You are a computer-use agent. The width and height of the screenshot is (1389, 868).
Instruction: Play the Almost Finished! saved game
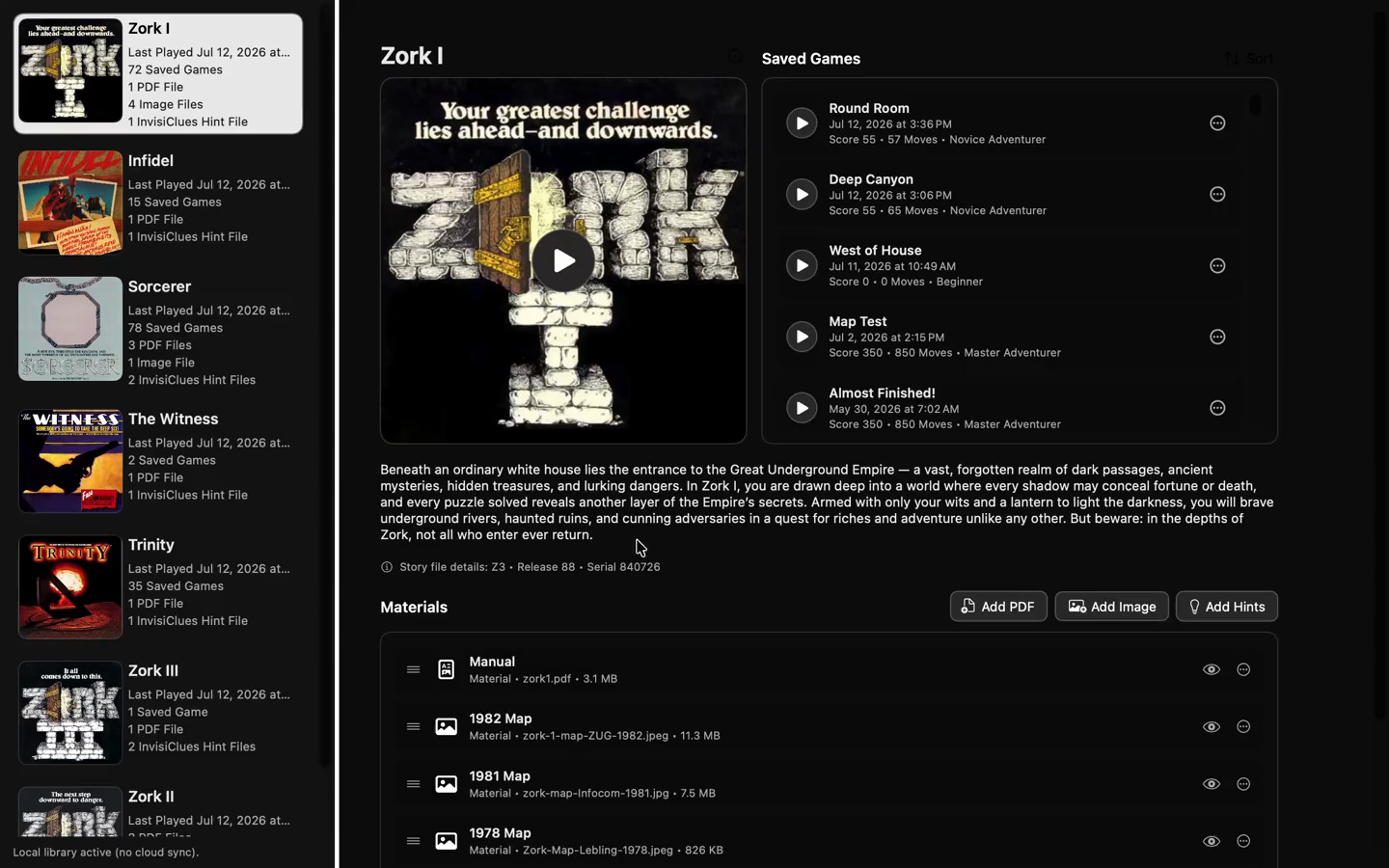pos(802,408)
